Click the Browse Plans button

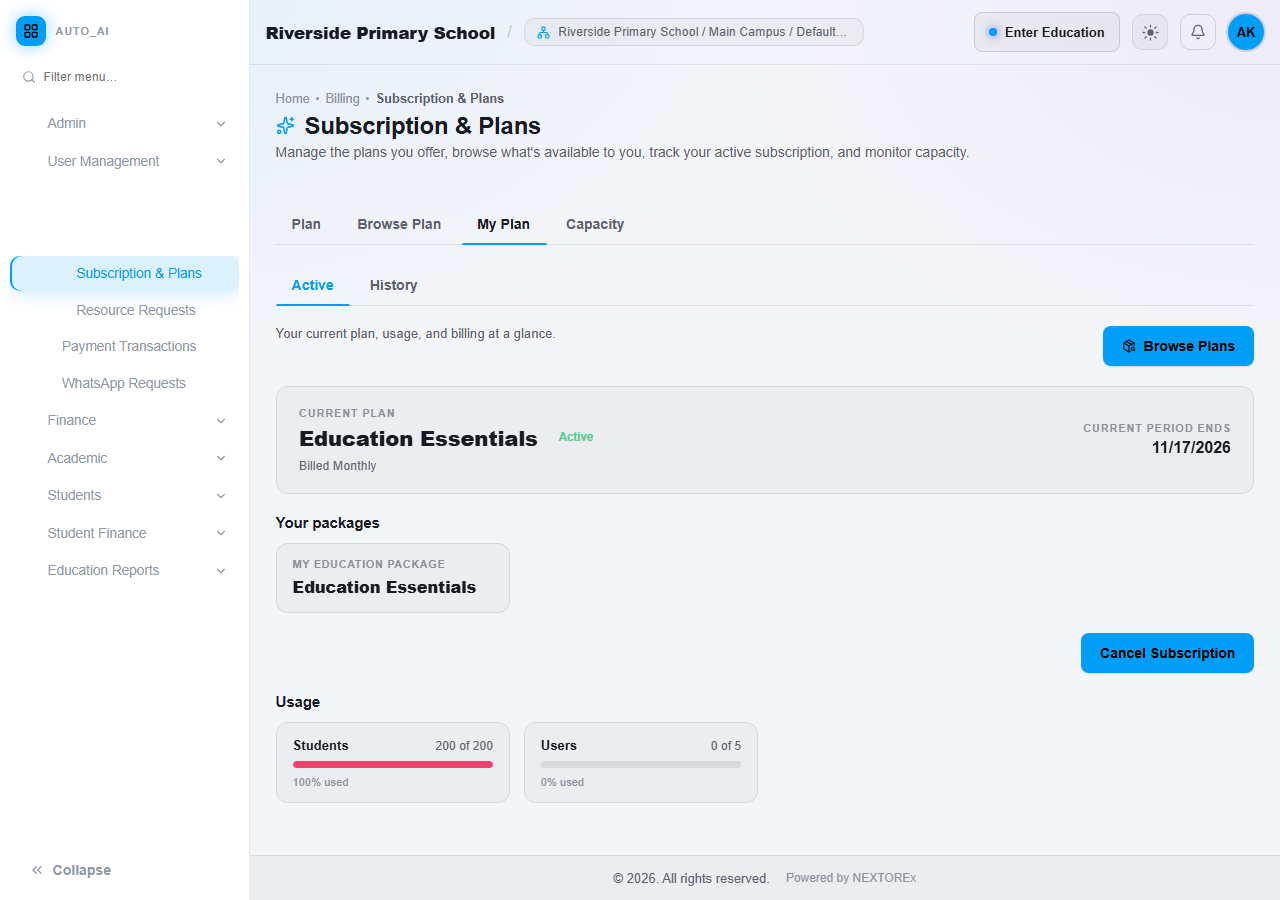1178,346
